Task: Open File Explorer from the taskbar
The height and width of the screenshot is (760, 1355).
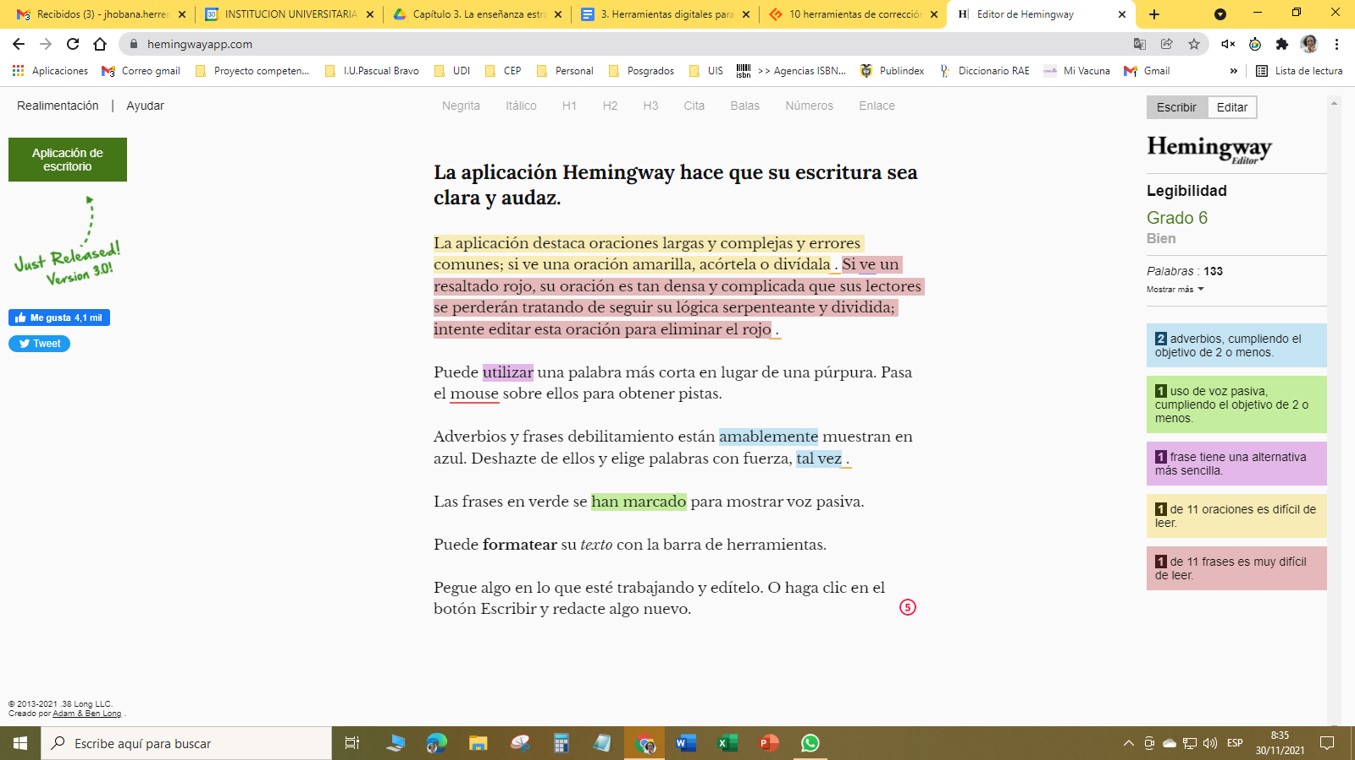Action: point(478,743)
